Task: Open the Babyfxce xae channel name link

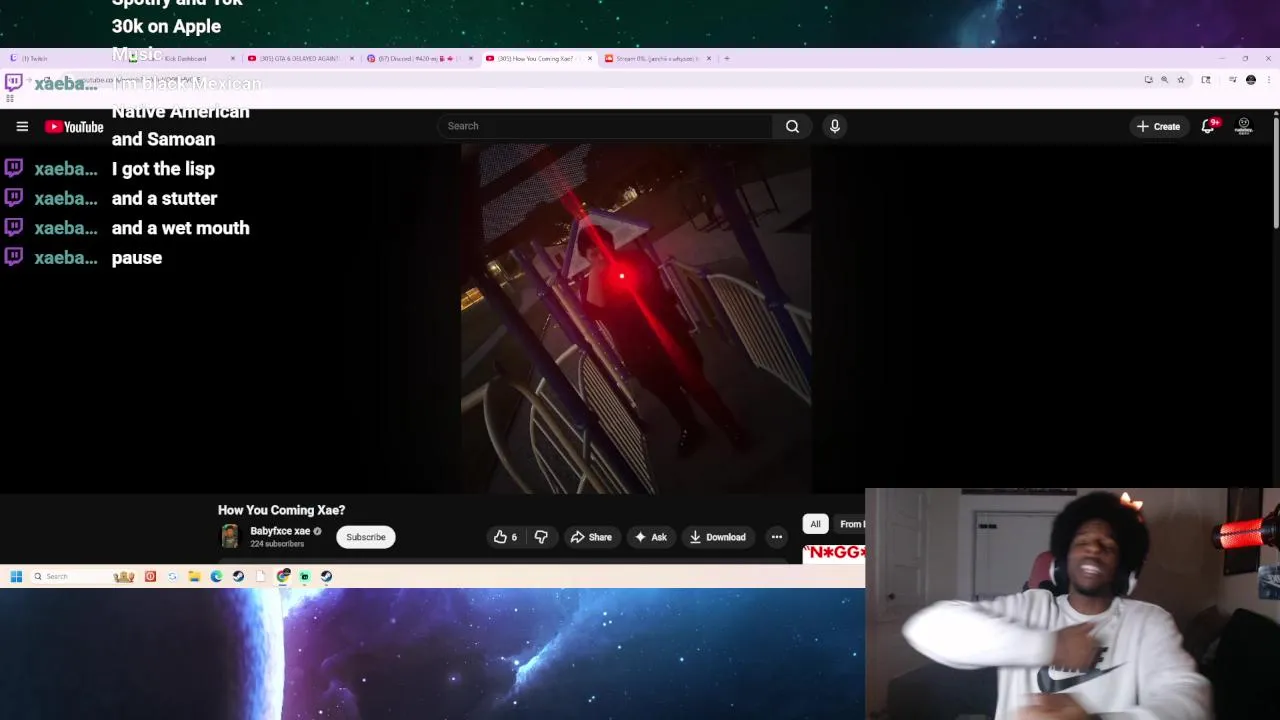Action: [x=280, y=531]
